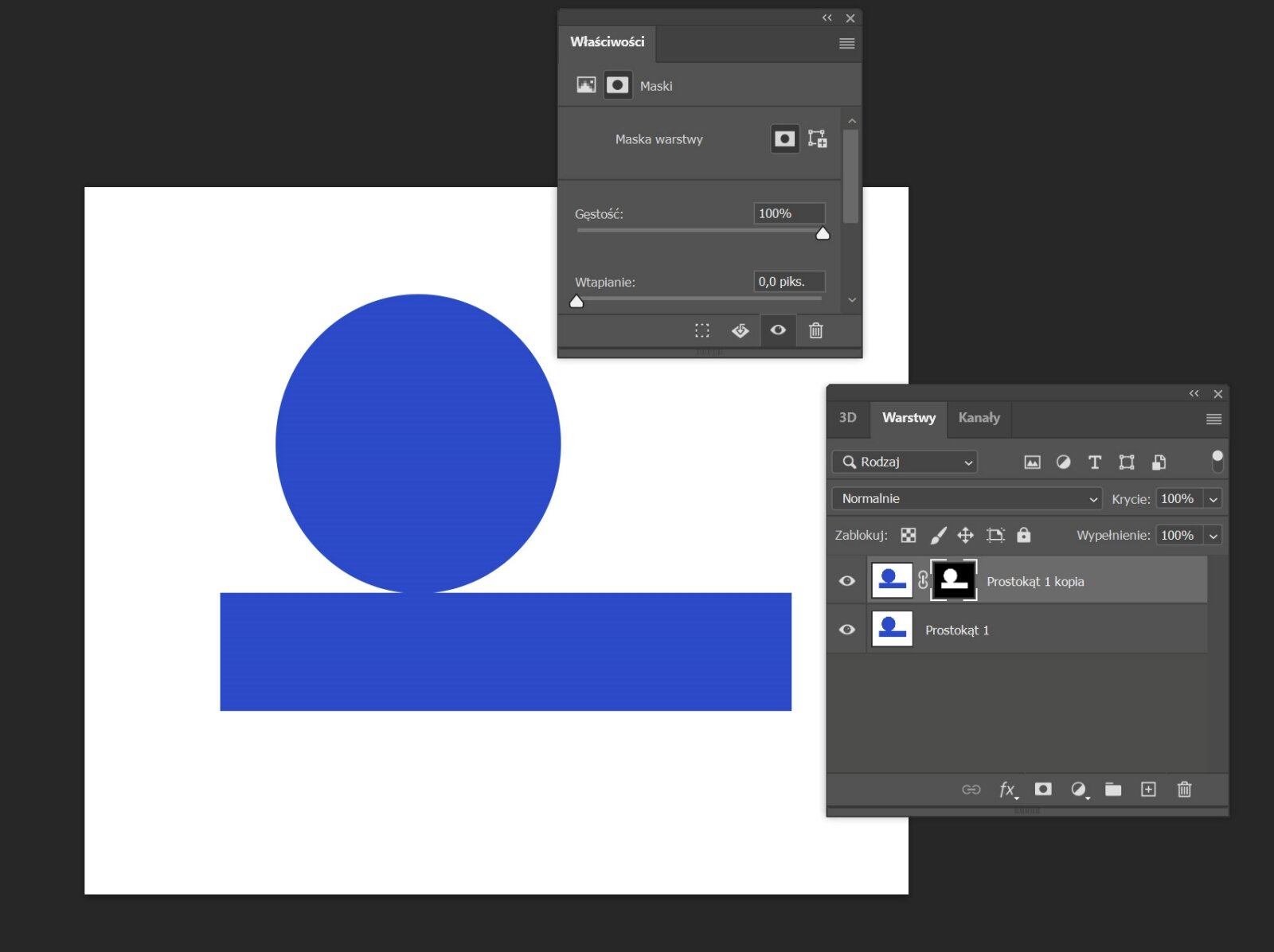This screenshot has width=1274, height=952.
Task: Load mask as selection from Properties panel
Action: (702, 330)
